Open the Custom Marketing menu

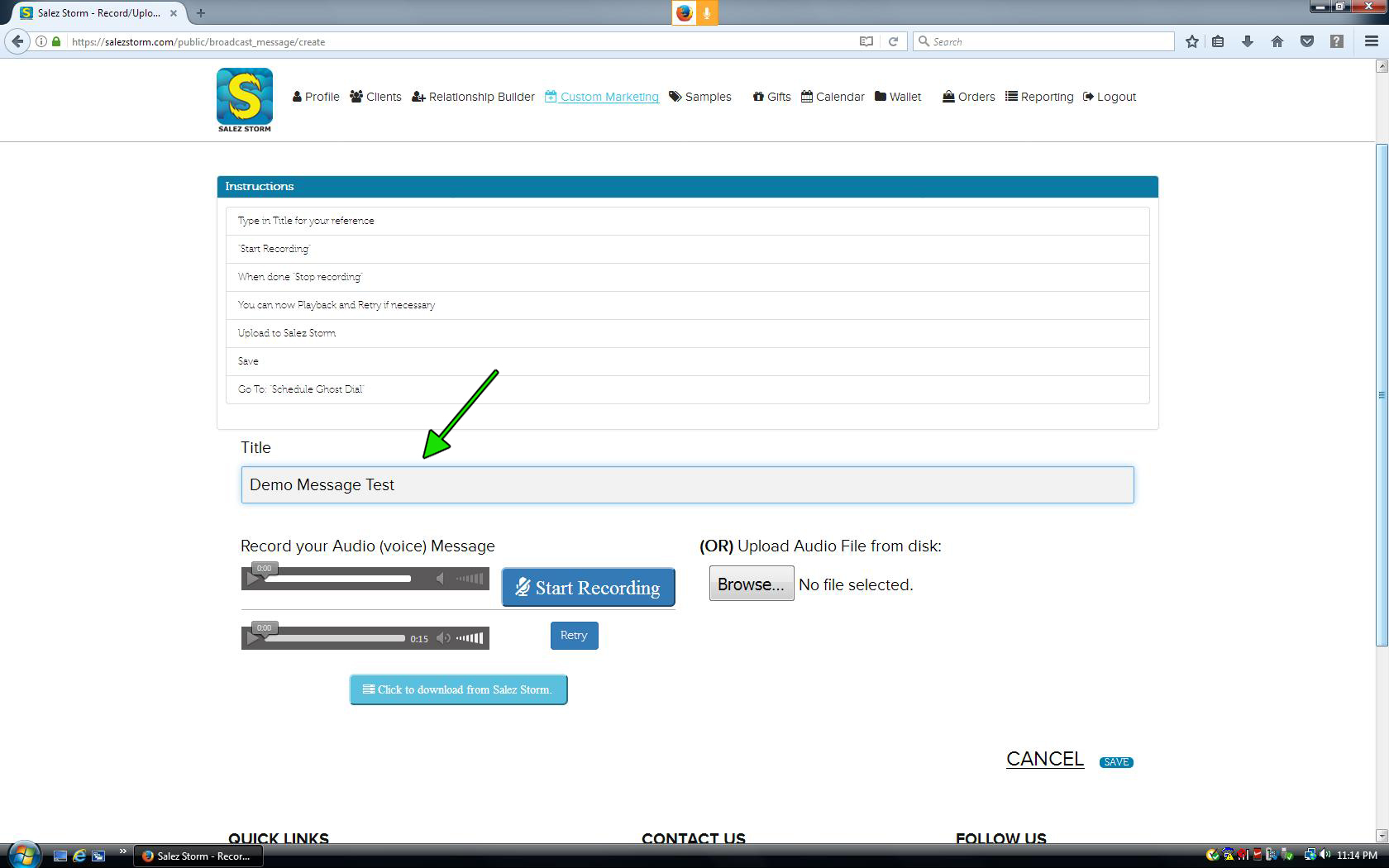point(602,97)
